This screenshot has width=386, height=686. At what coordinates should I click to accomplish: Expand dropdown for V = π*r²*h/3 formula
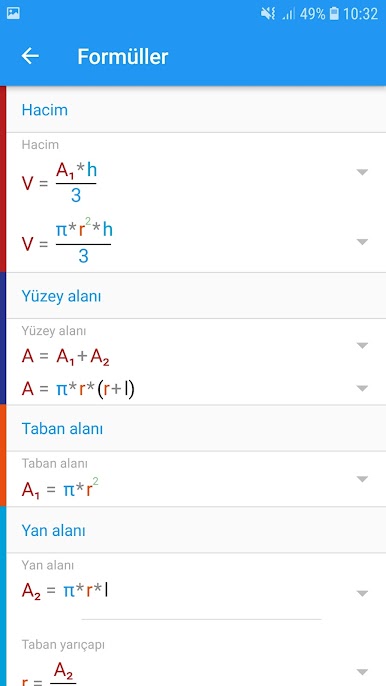[362, 242]
